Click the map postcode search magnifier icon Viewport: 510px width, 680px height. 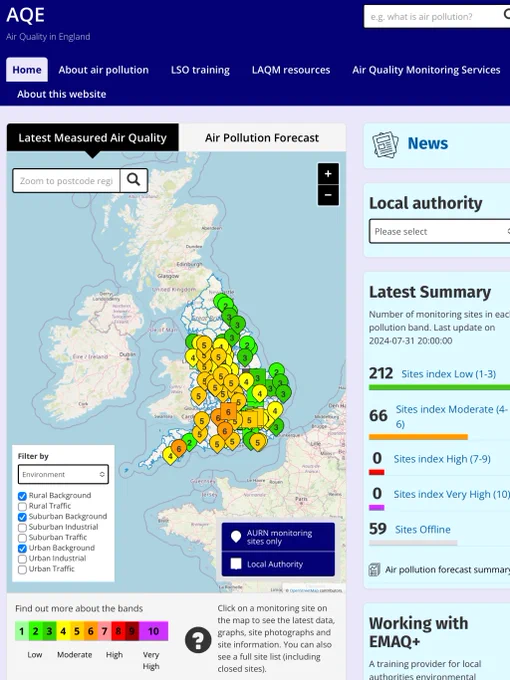134,180
